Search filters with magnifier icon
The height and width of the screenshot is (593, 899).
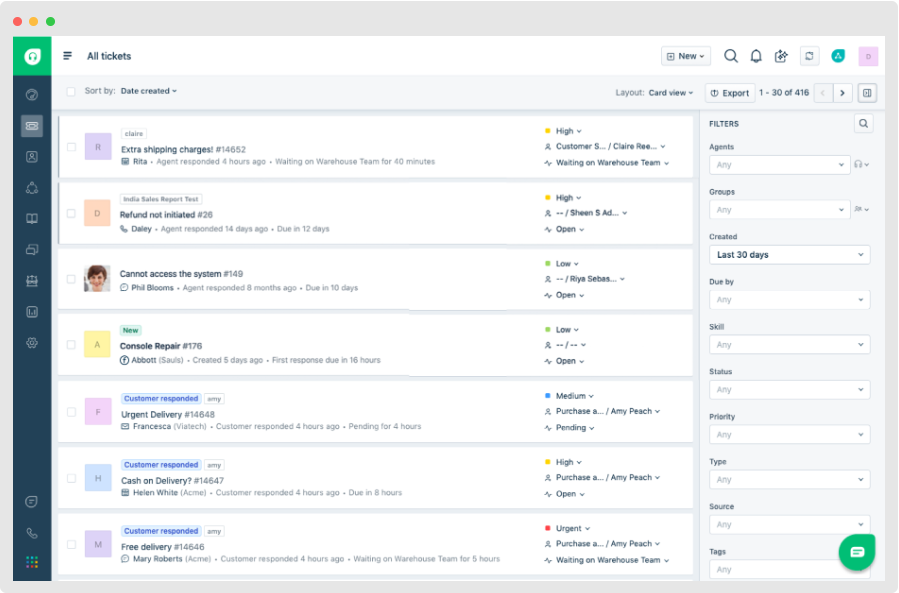[863, 124]
